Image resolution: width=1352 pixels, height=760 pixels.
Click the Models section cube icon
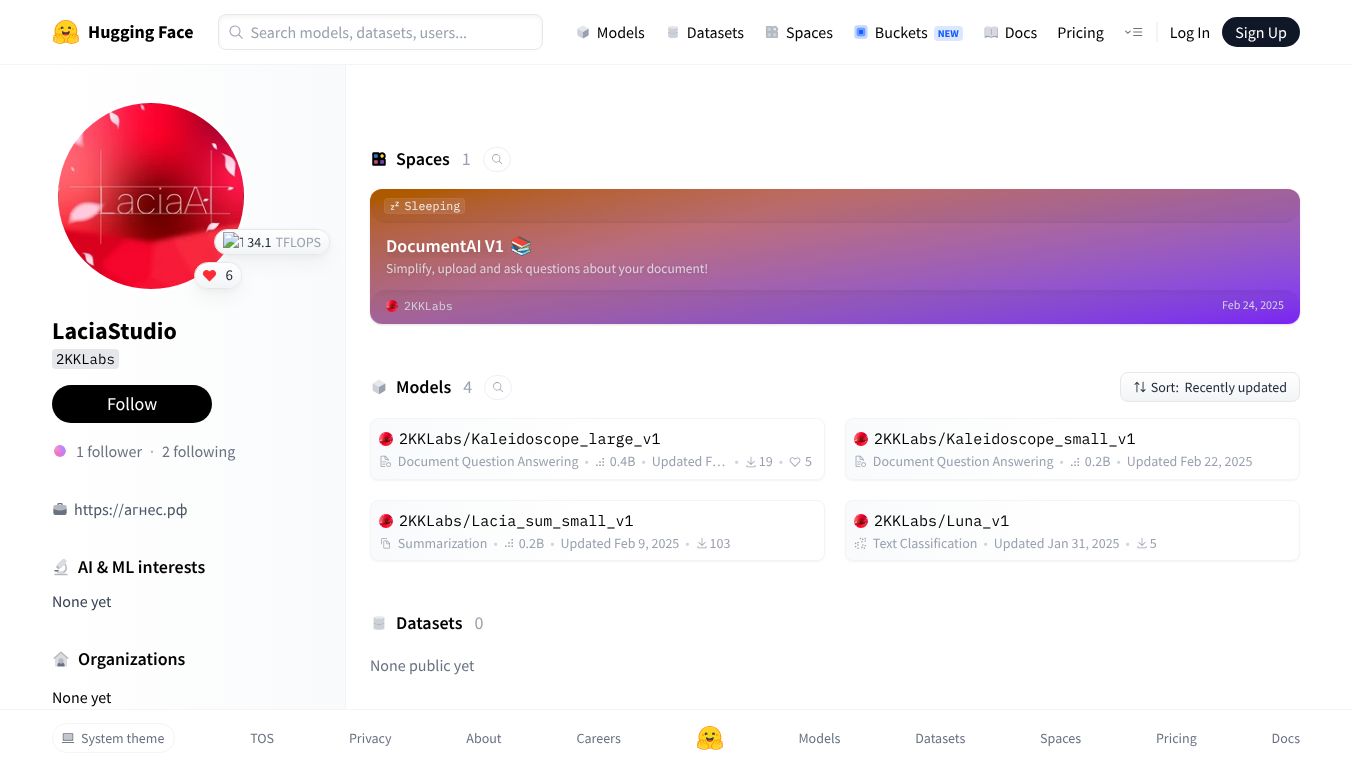379,387
